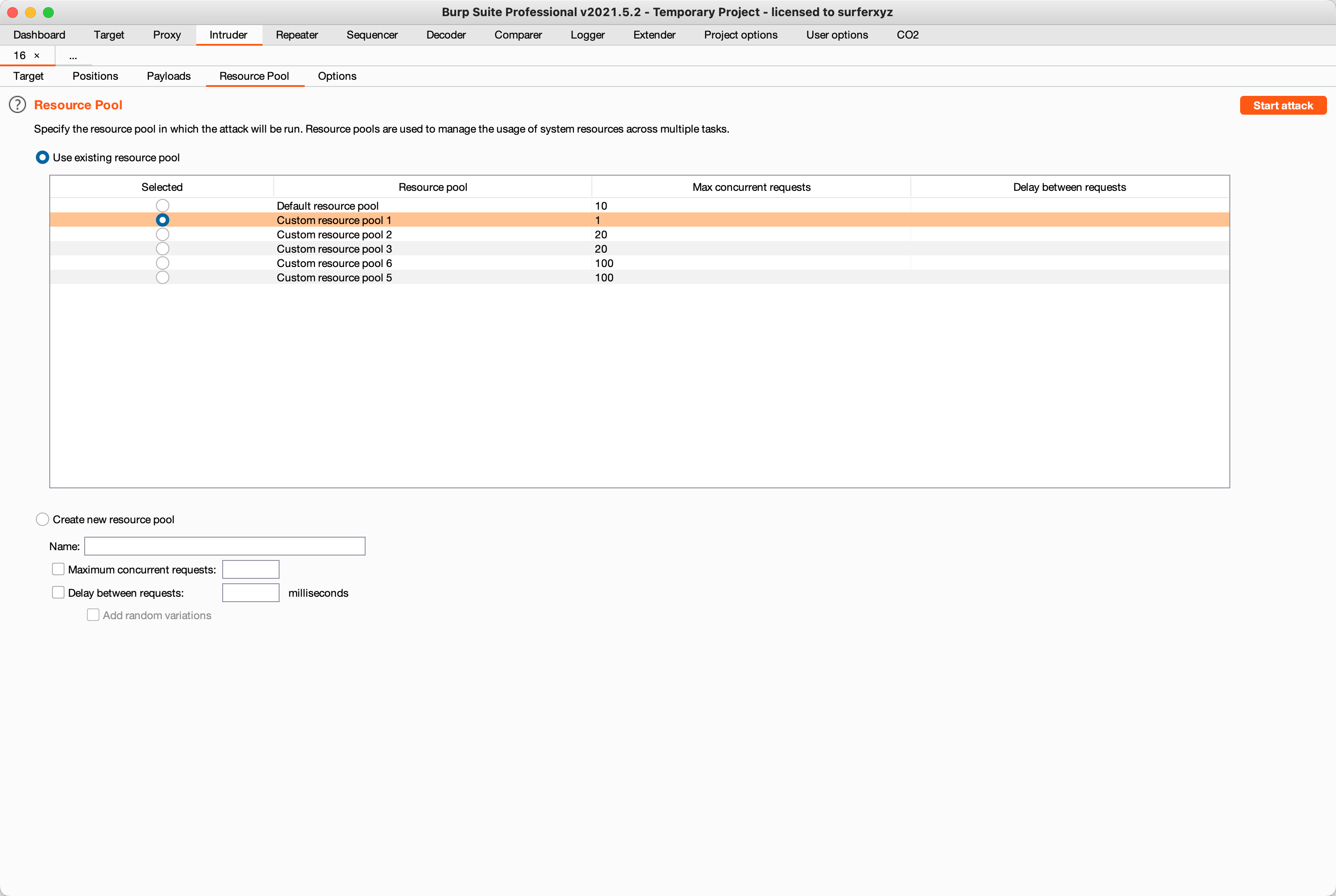Enable Maximum concurrent requests checkbox
This screenshot has height=896, width=1336.
point(58,569)
